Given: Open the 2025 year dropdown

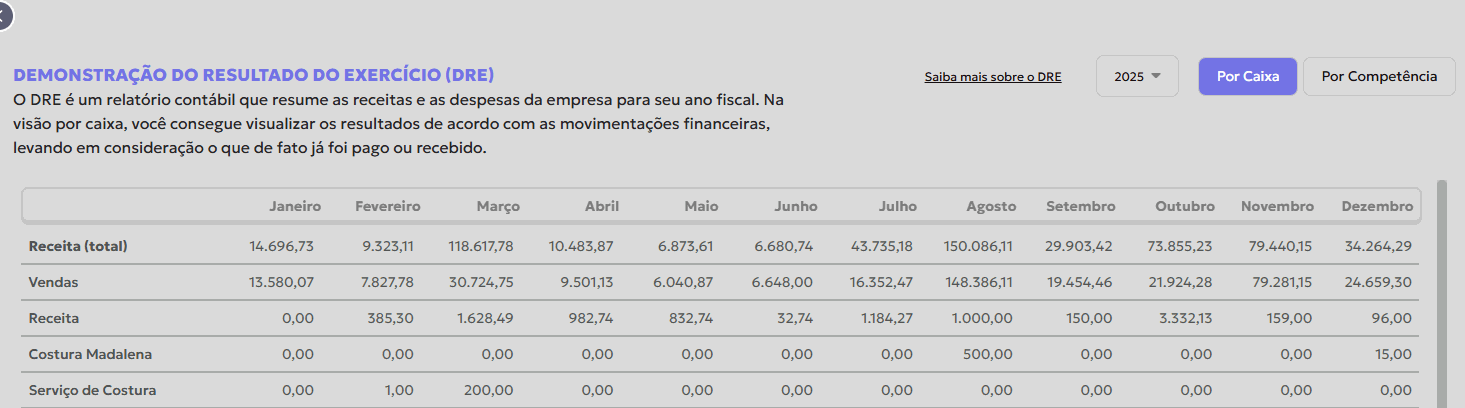Looking at the screenshot, I should (x=1137, y=76).
